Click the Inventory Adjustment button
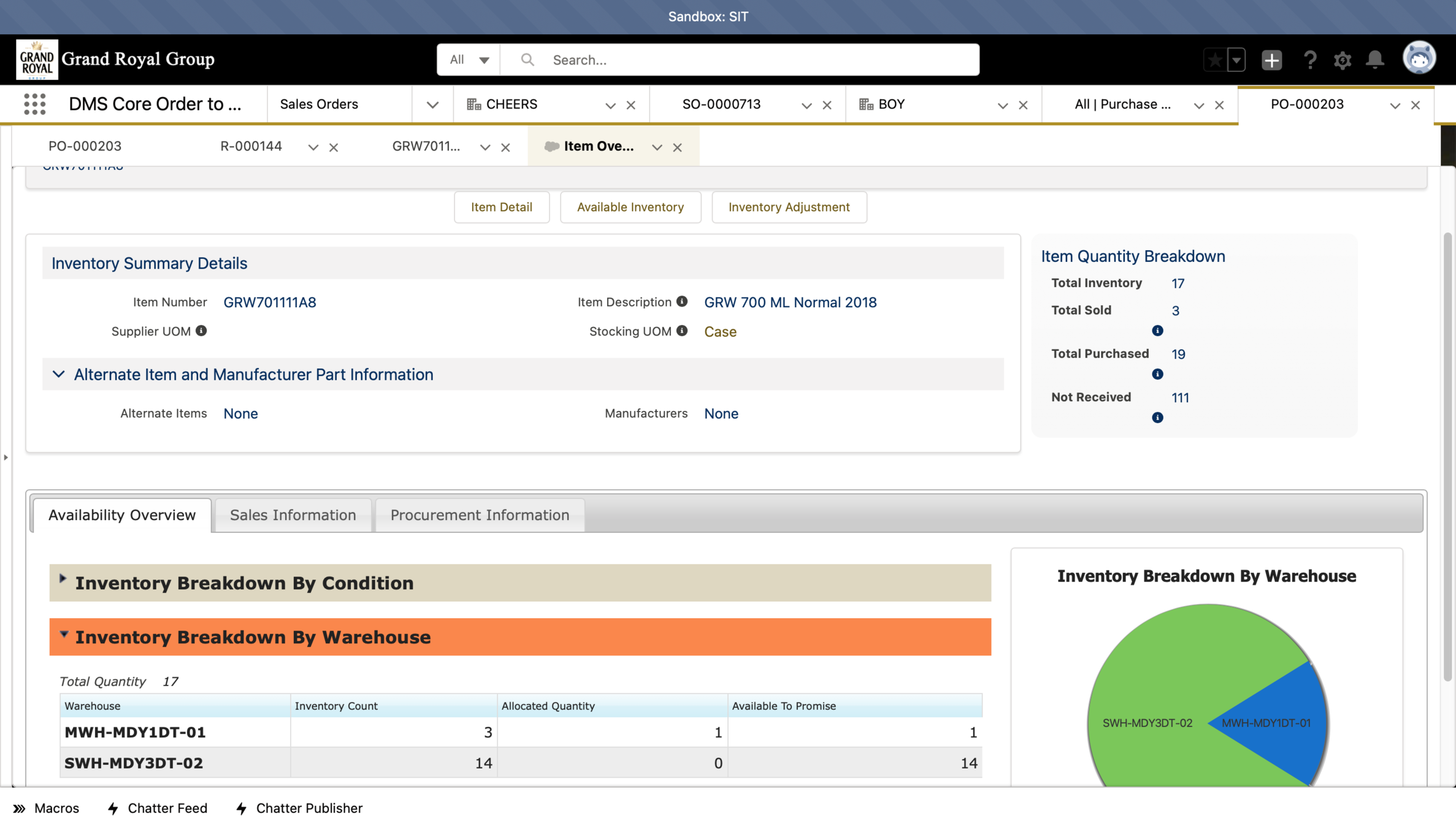 click(x=789, y=207)
